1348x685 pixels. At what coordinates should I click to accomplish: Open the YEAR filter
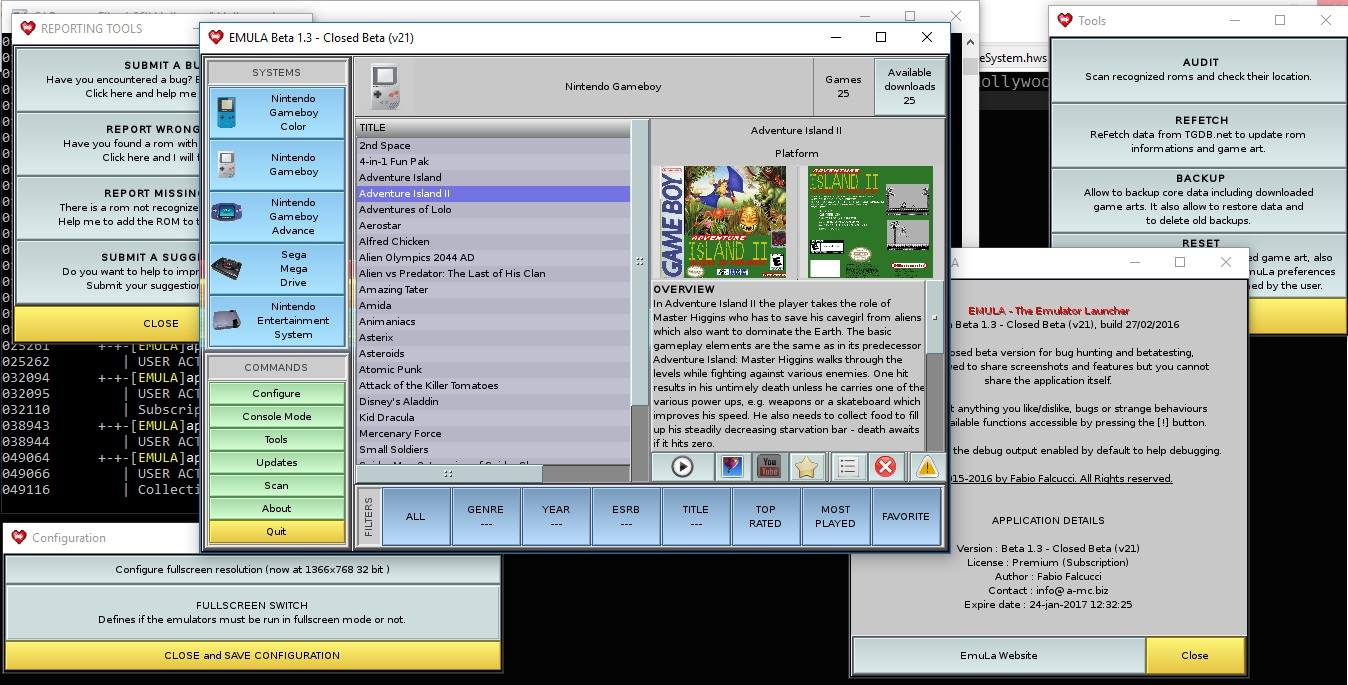point(556,516)
